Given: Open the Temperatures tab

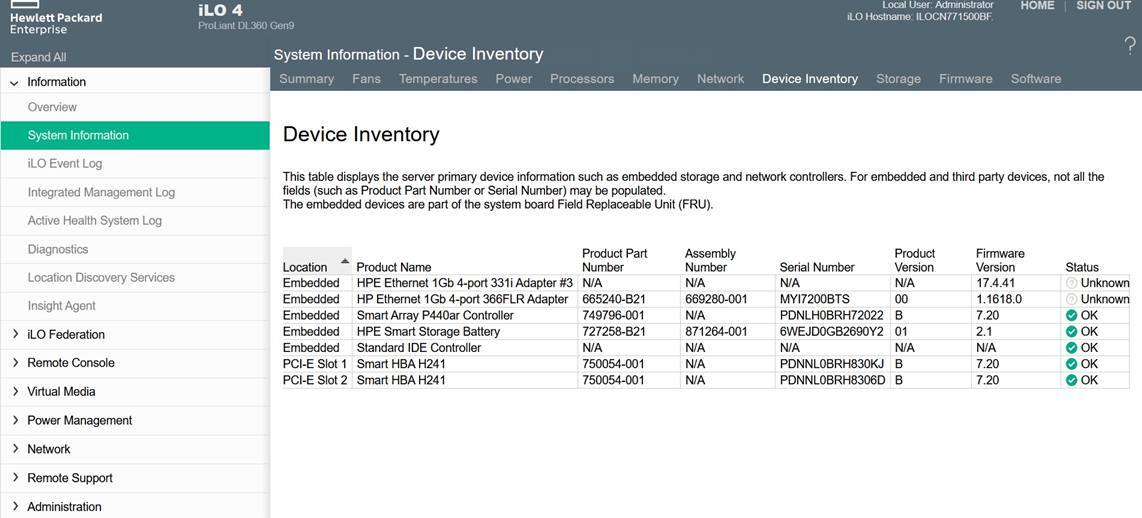Looking at the screenshot, I should 438,79.
